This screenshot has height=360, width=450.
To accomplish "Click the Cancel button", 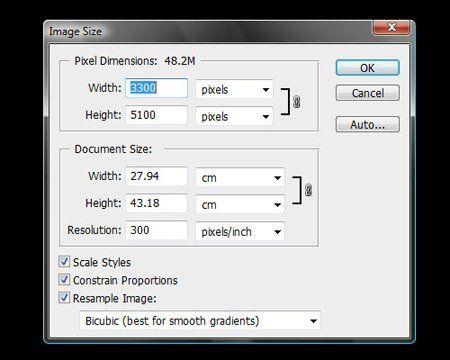I will 367,93.
